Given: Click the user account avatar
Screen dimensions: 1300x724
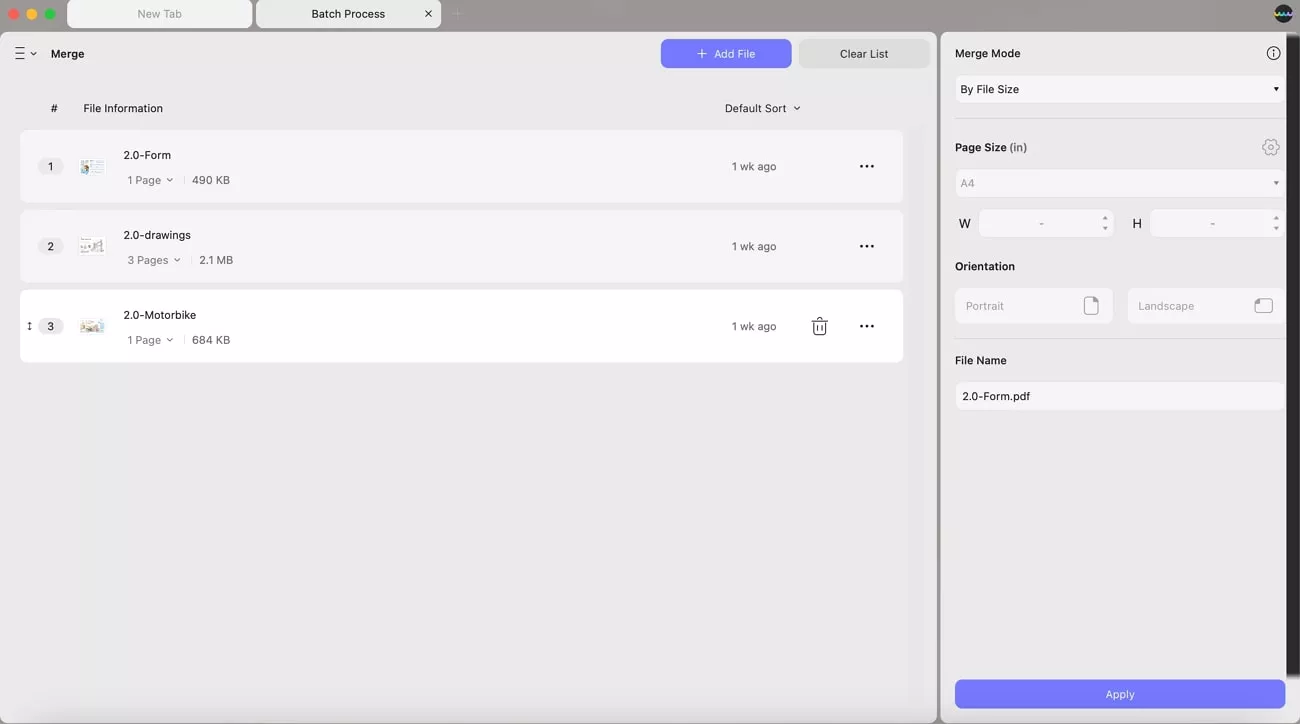Looking at the screenshot, I should 1281,13.
